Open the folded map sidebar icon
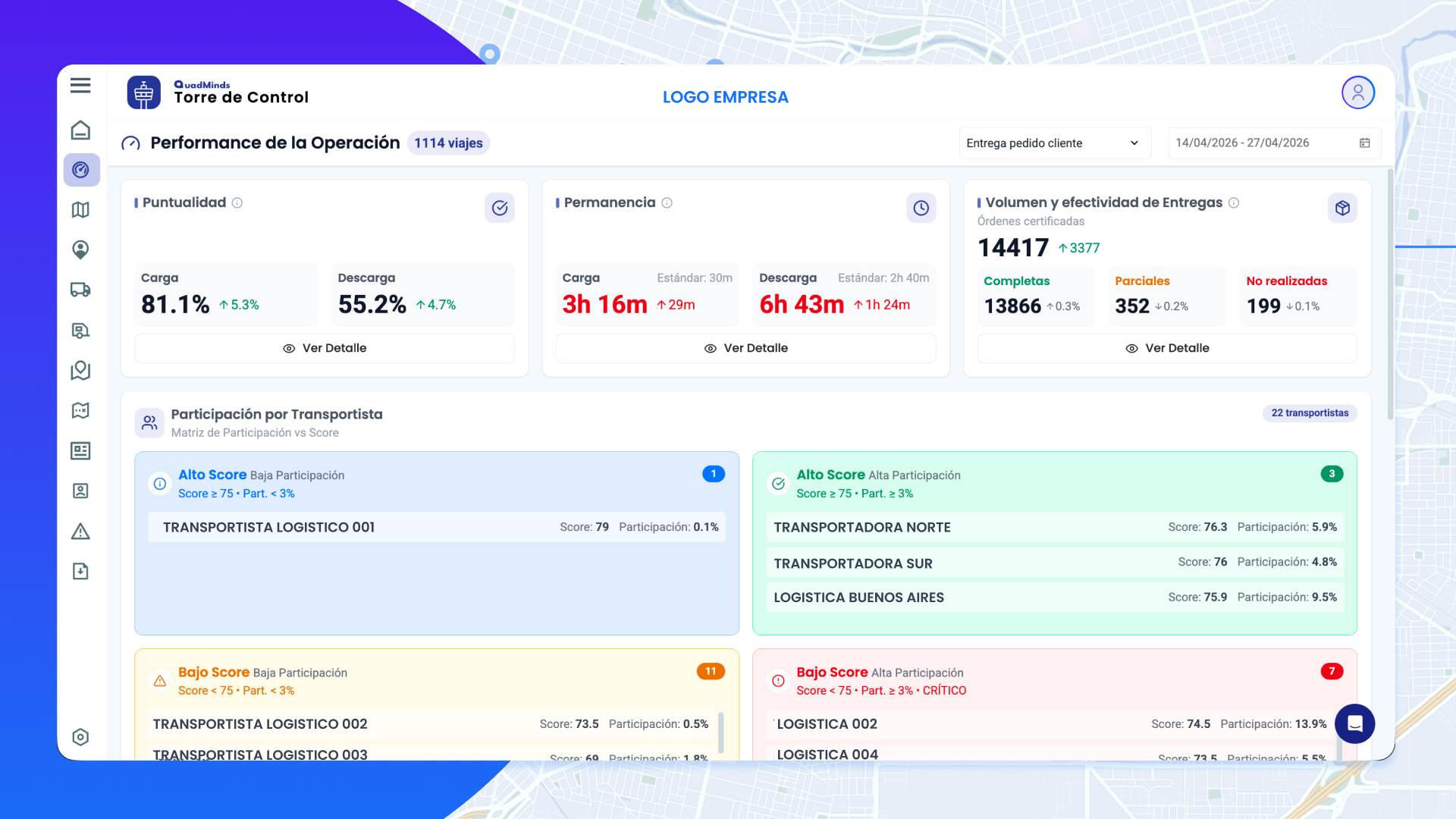 pos(80,210)
